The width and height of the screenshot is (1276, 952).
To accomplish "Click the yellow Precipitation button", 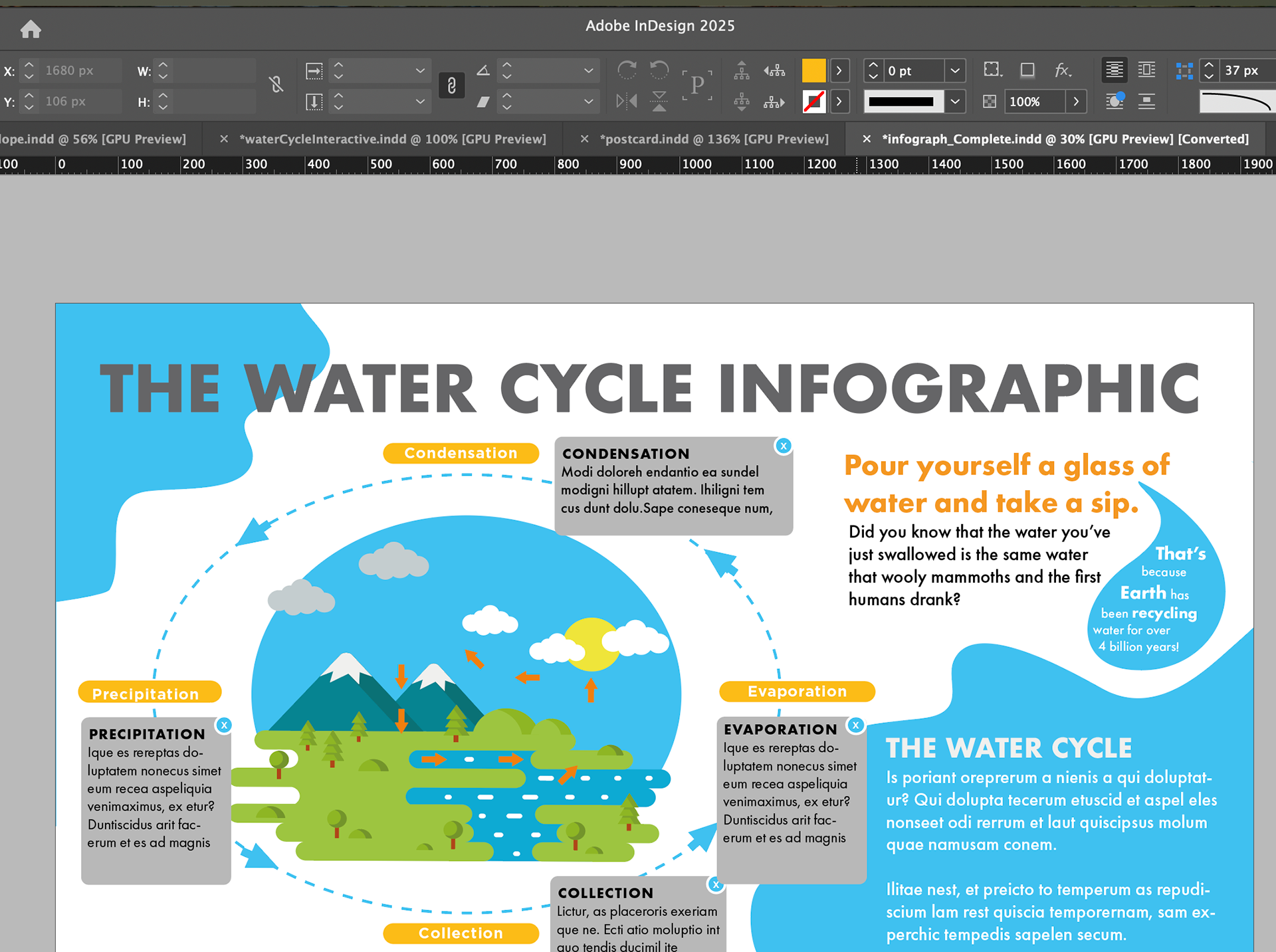I will coord(150,692).
